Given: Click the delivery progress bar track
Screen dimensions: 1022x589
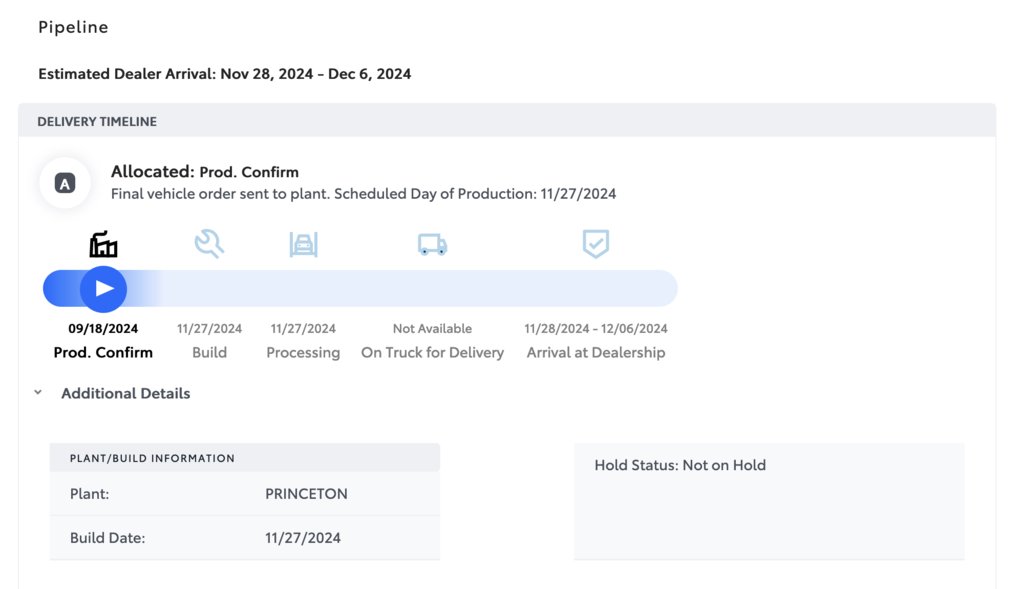Looking at the screenshot, I should pos(420,289).
